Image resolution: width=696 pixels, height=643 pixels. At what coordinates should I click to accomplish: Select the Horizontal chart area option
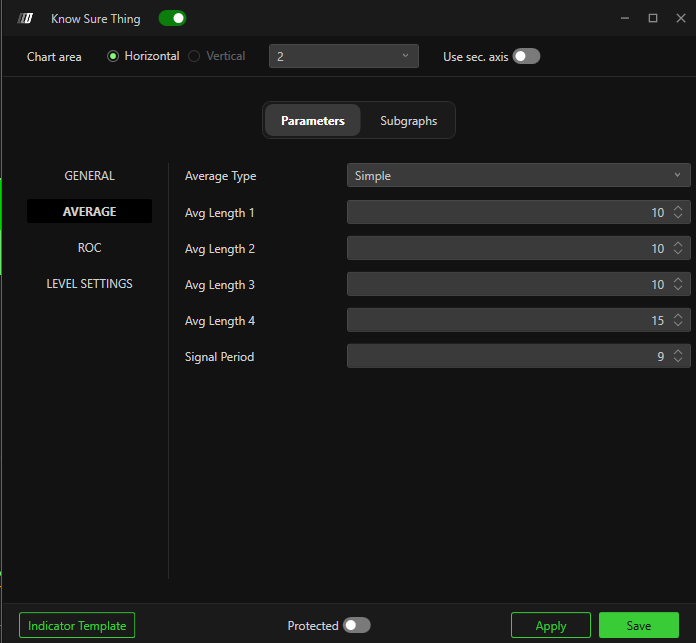[113, 56]
